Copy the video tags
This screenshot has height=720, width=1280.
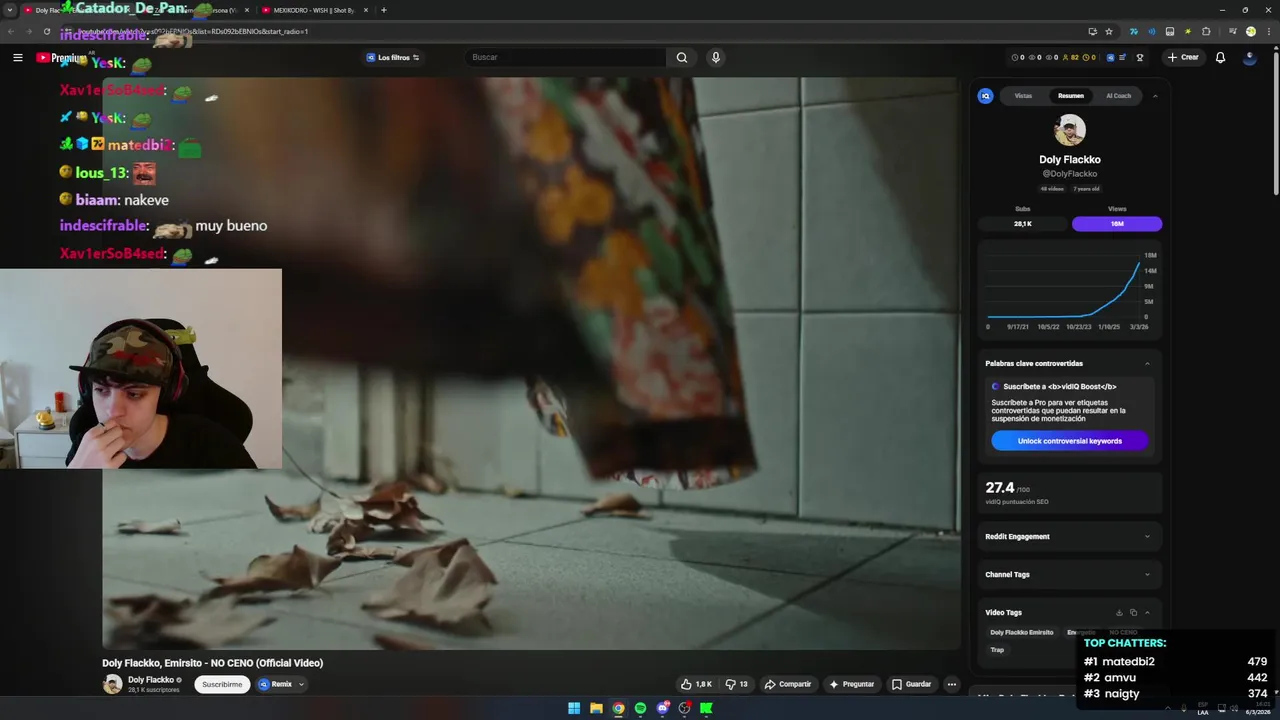click(1133, 612)
